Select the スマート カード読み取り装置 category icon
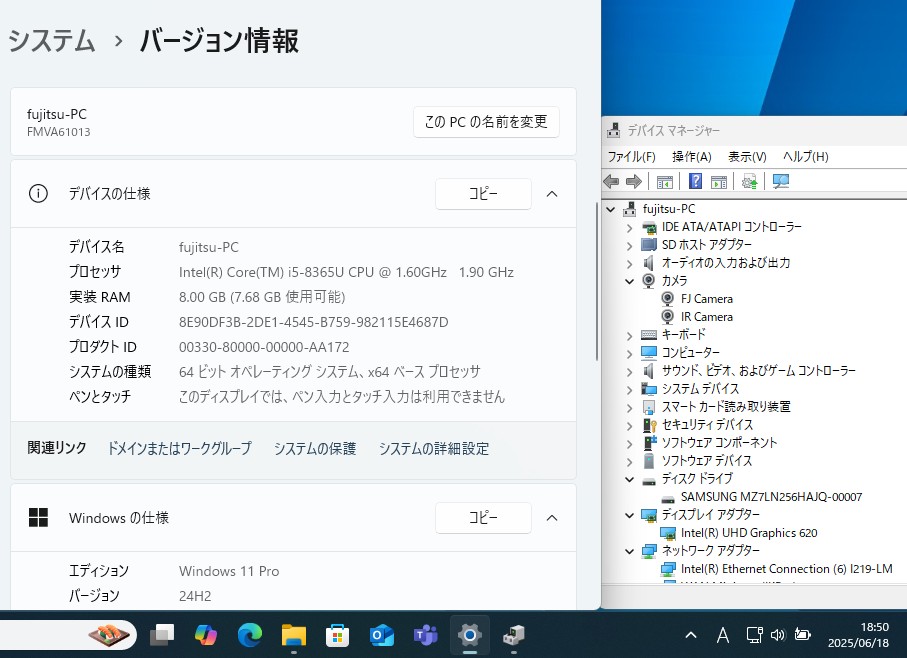Screen dimensions: 907x658 click(649, 407)
